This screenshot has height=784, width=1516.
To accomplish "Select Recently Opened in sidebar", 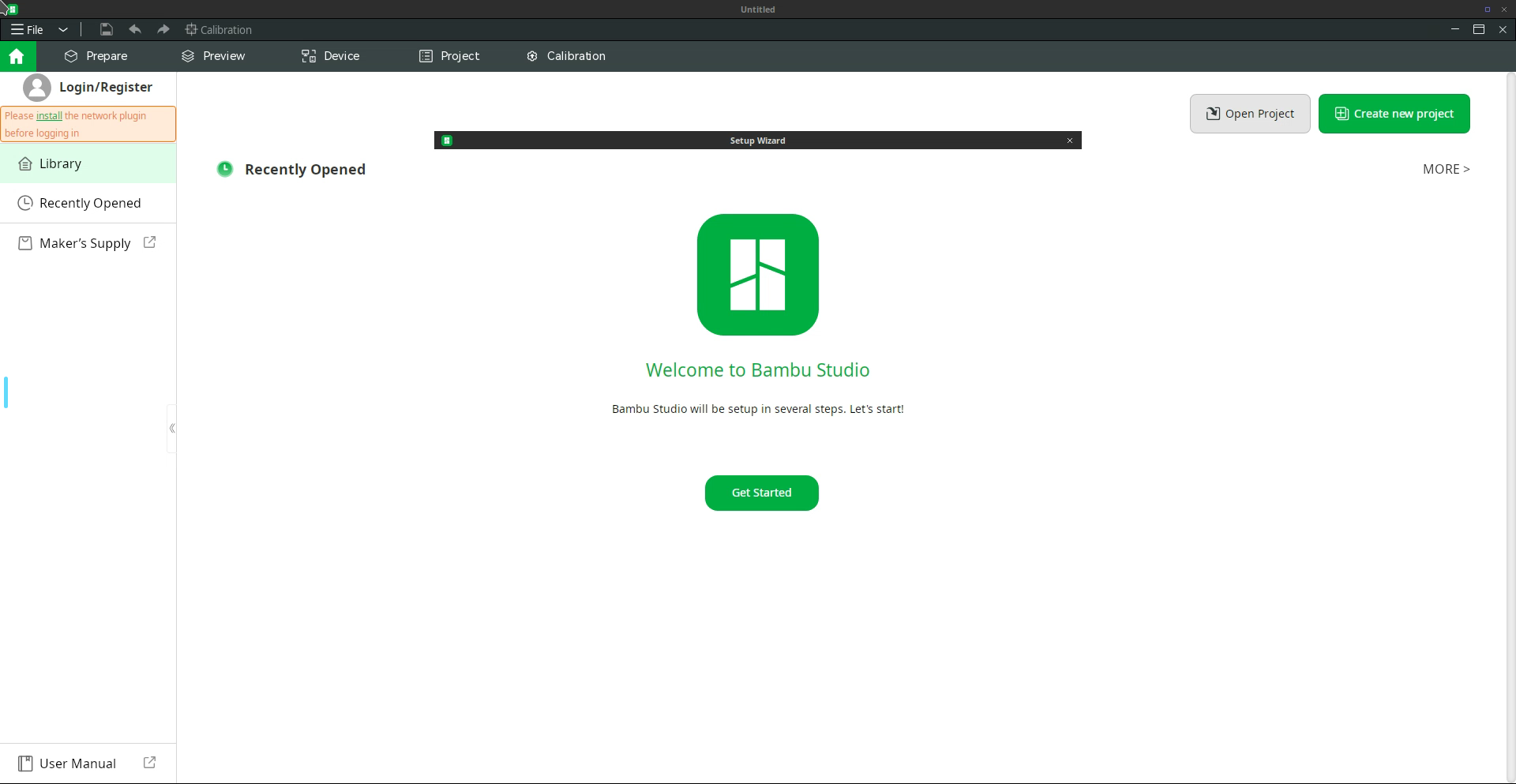I will tap(89, 203).
